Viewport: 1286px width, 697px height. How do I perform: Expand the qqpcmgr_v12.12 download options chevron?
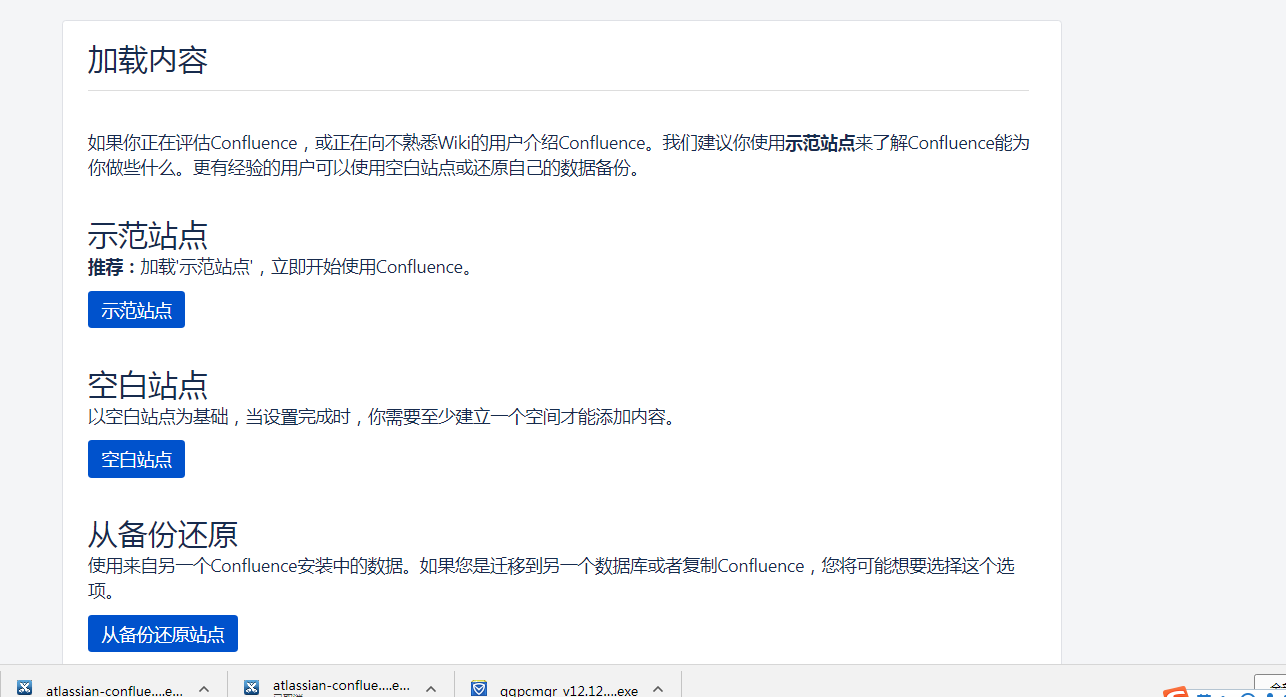(658, 688)
